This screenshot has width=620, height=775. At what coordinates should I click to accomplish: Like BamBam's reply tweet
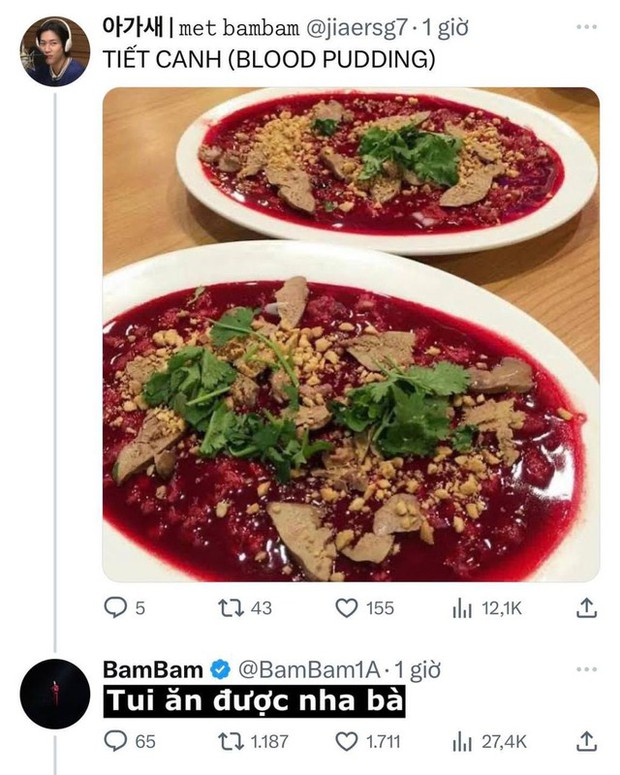(x=346, y=741)
